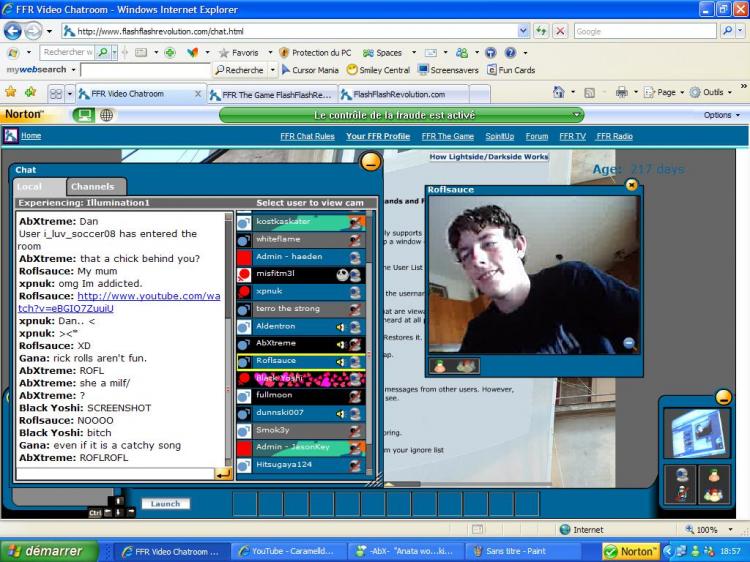Click the Norton globe icon
Screen dimensions: 750x562
(106, 115)
